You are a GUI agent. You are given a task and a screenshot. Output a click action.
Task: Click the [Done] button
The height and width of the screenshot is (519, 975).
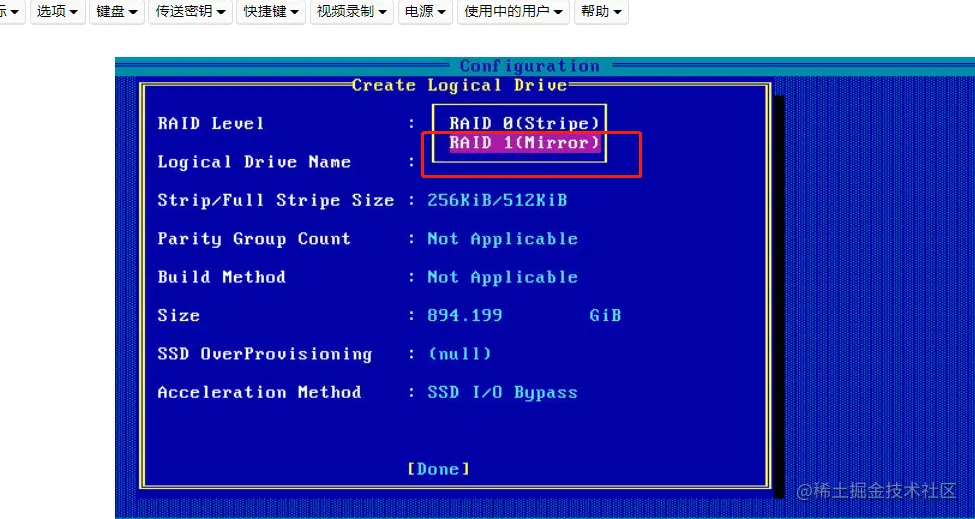pyautogui.click(x=438, y=469)
